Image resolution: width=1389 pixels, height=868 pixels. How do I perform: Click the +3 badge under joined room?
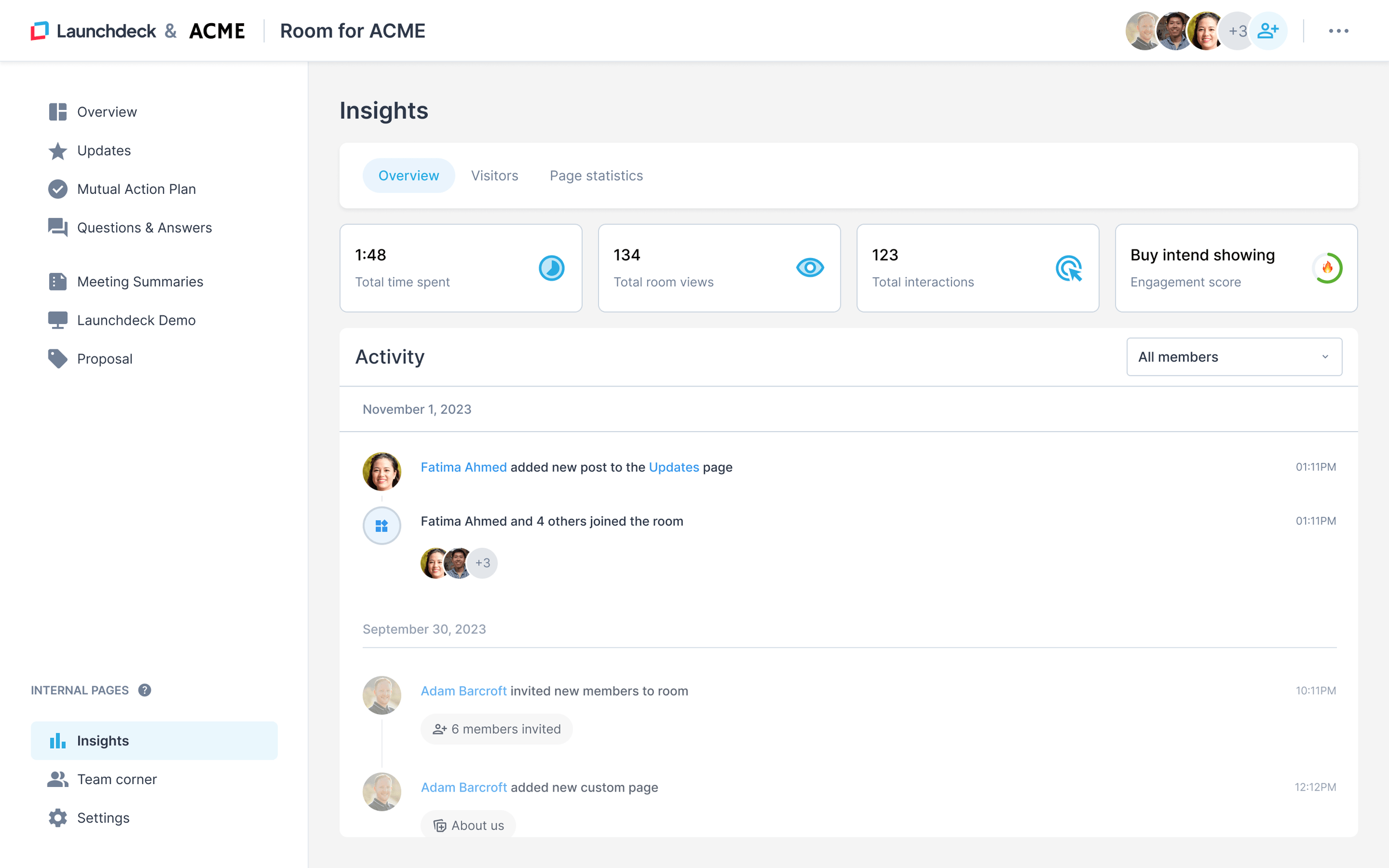(x=482, y=563)
